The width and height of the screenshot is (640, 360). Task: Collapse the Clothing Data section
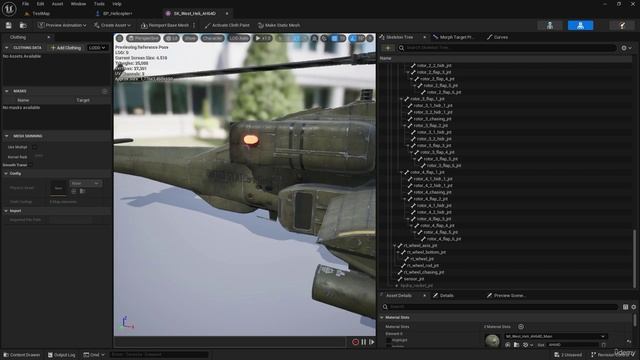coord(7,48)
